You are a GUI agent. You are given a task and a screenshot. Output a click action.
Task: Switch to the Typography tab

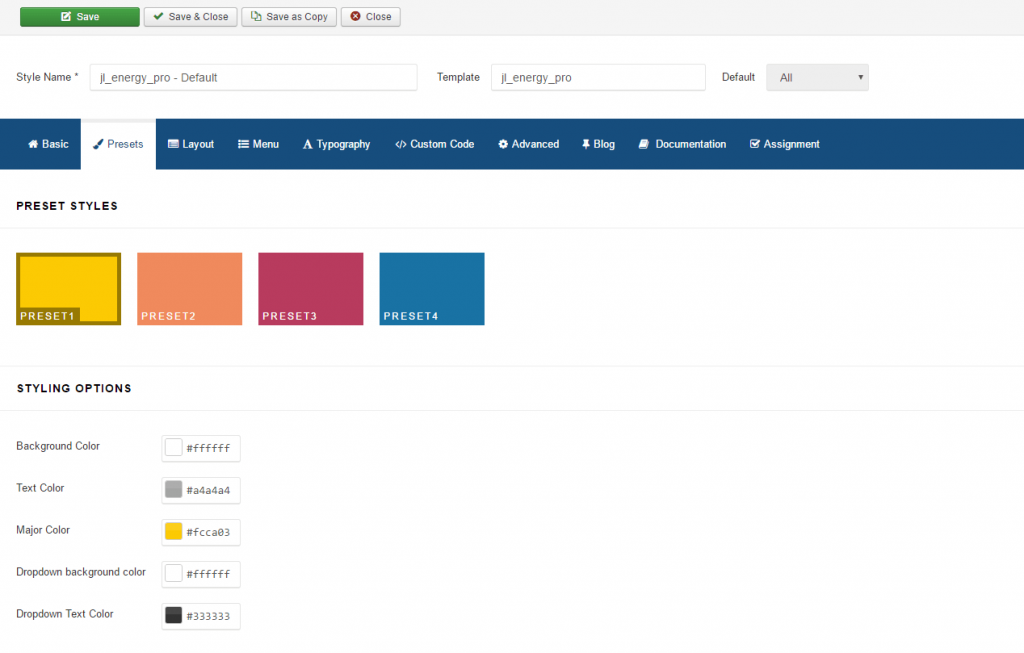(x=336, y=143)
